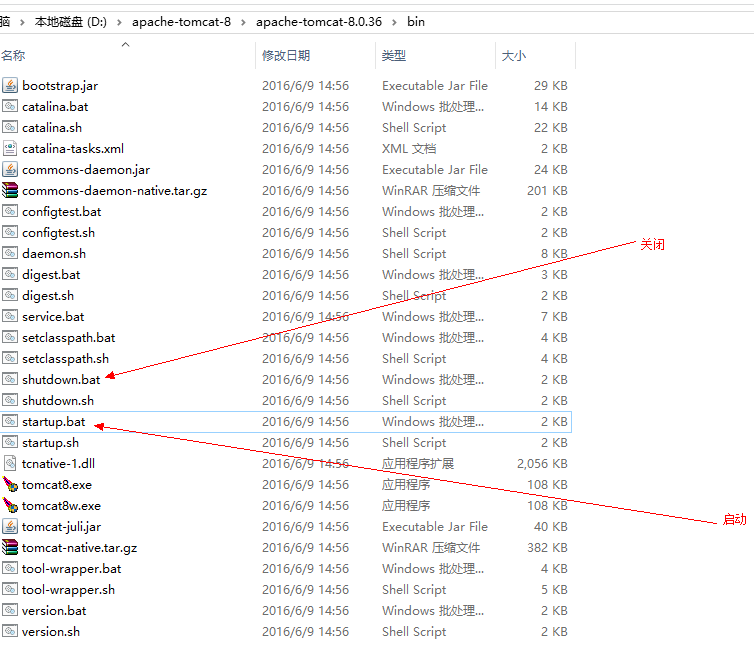Expand breadcrumb chevron after apache-tomcat-8.0.36
The height and width of the screenshot is (648, 754).
point(394,22)
